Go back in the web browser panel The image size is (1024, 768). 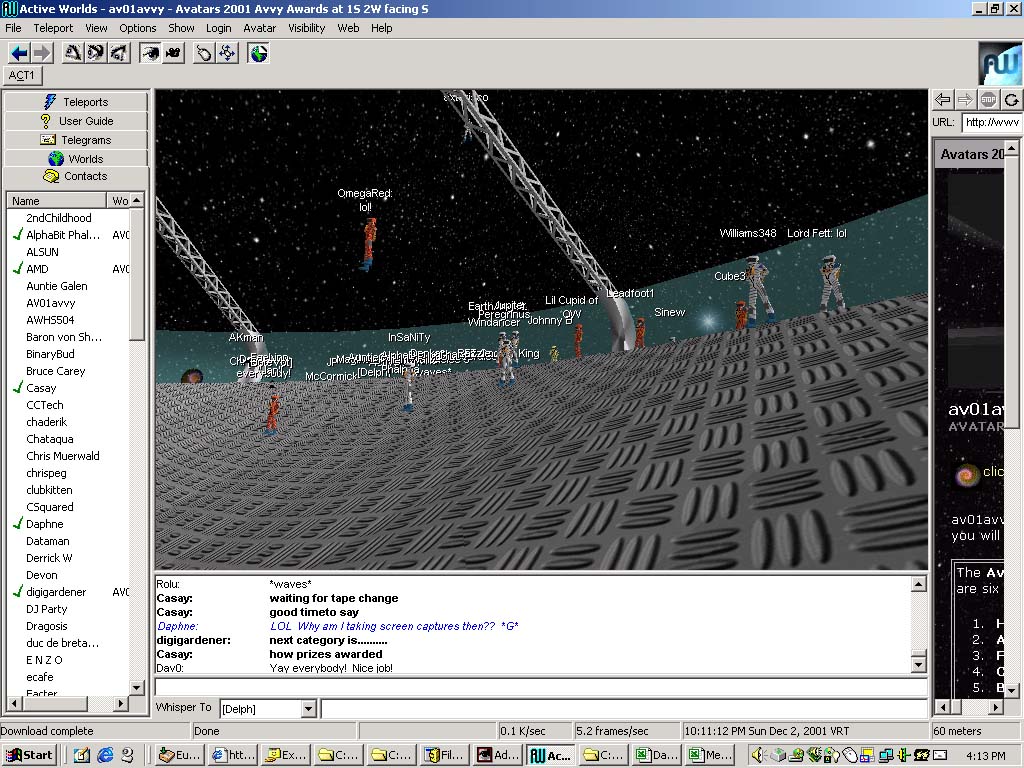[942, 99]
